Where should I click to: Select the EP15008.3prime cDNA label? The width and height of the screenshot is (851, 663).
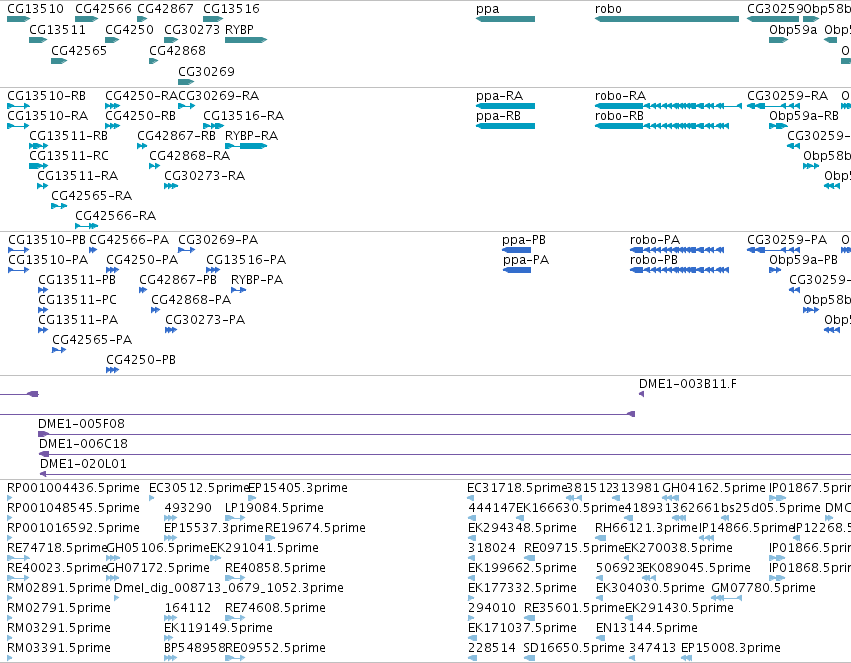(x=731, y=648)
